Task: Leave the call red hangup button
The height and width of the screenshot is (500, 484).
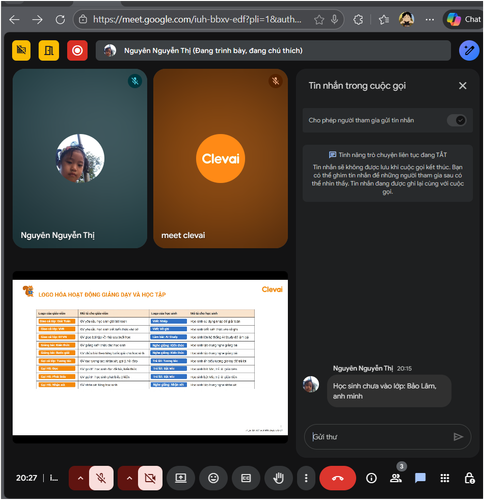Action: coord(338,478)
